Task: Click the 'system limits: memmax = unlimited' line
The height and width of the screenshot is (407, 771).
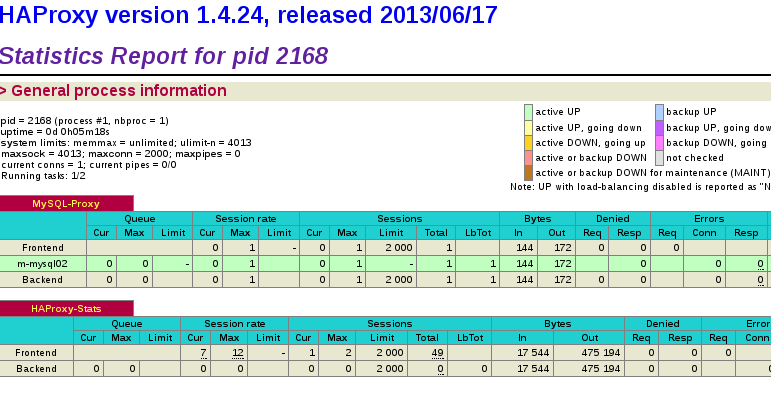Action: 126,143
